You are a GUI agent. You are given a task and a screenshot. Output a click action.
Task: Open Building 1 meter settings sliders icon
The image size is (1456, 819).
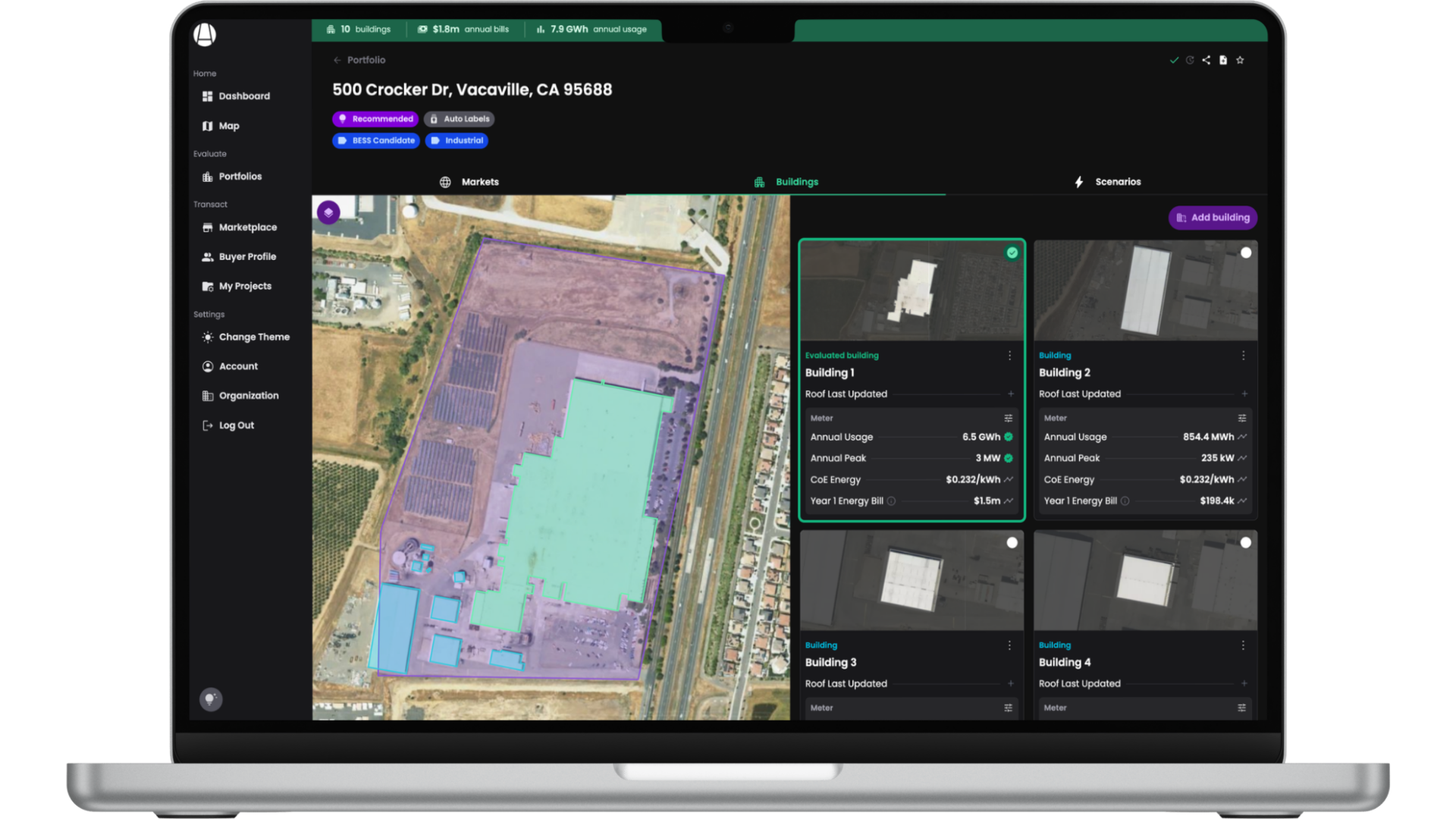[1009, 418]
